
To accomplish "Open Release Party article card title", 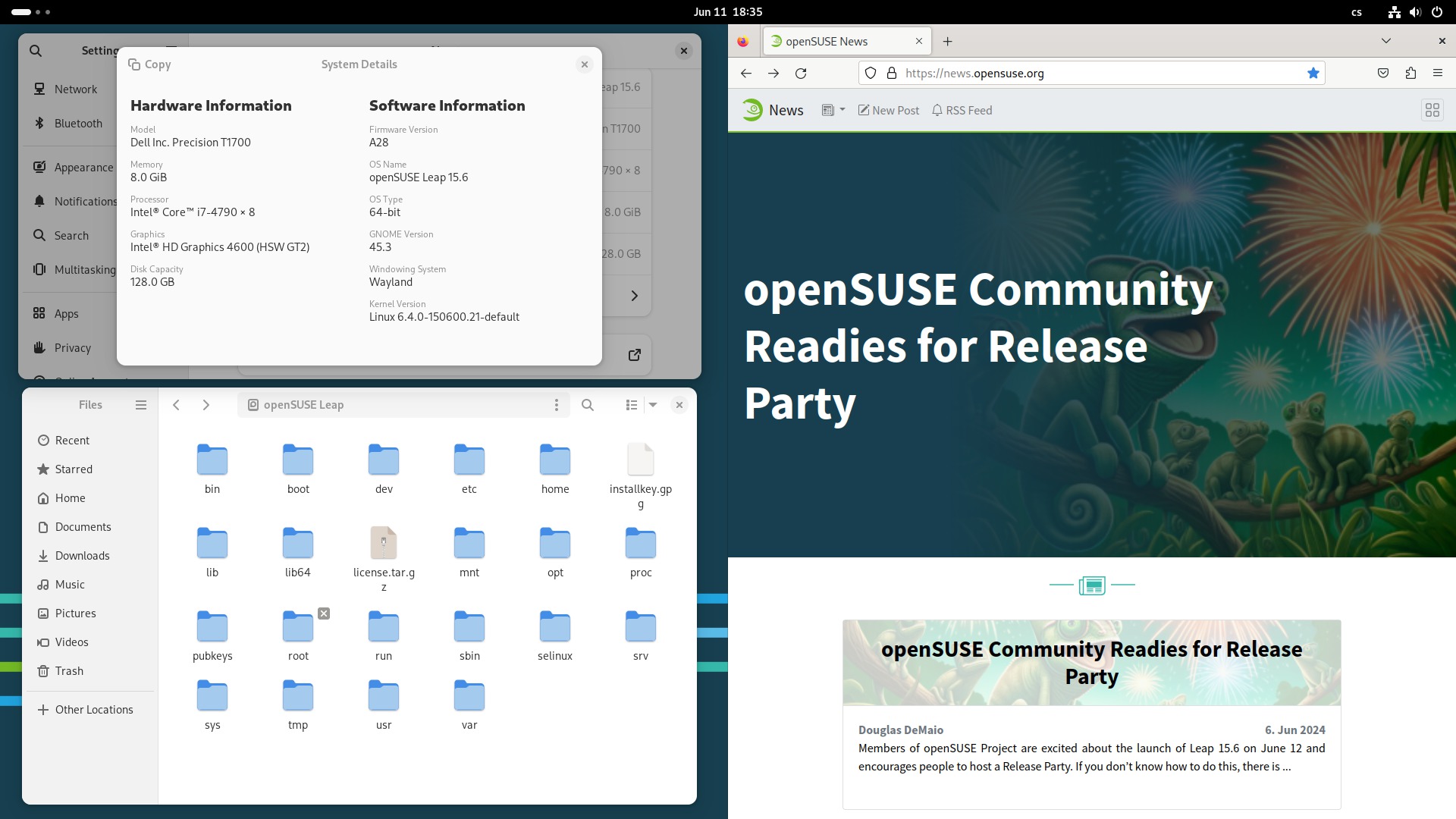I will pos(1092,663).
